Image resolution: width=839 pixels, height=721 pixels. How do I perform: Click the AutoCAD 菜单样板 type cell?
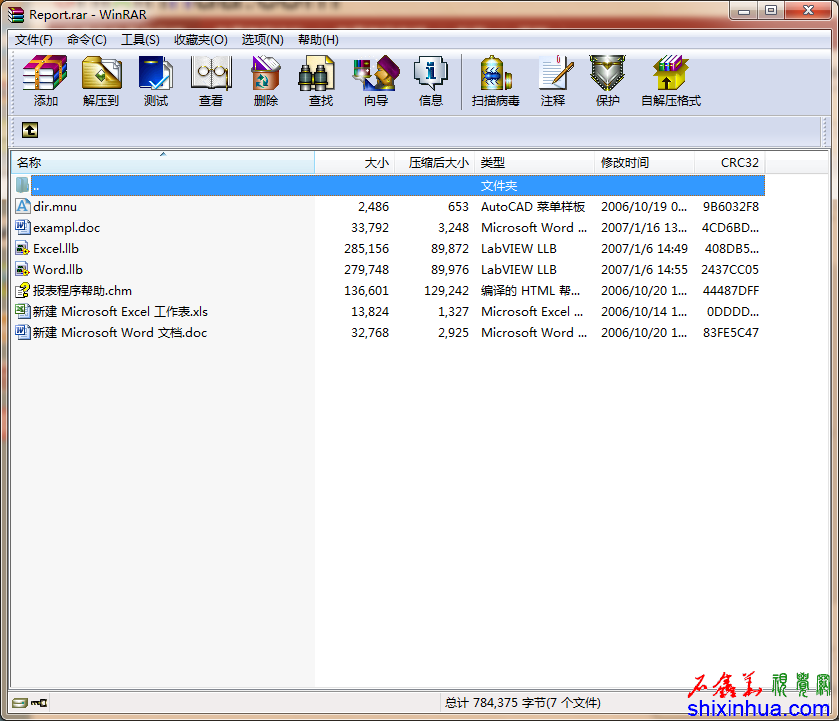[x=533, y=207]
